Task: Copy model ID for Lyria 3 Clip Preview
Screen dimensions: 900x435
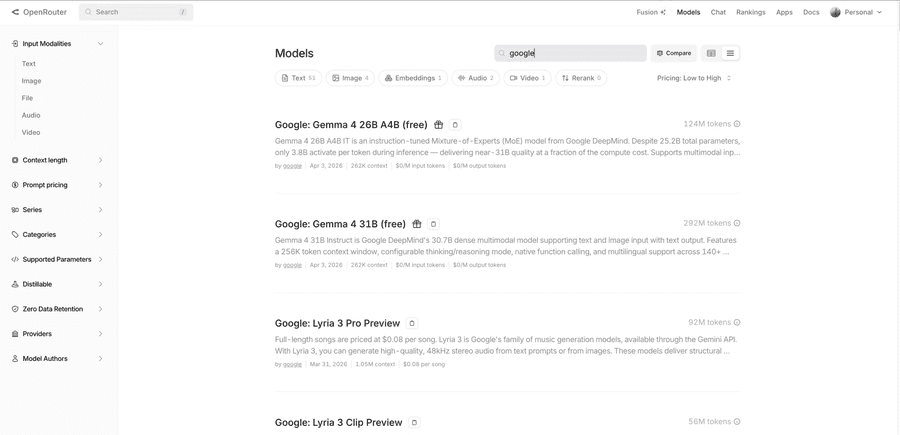Action: tap(414, 423)
